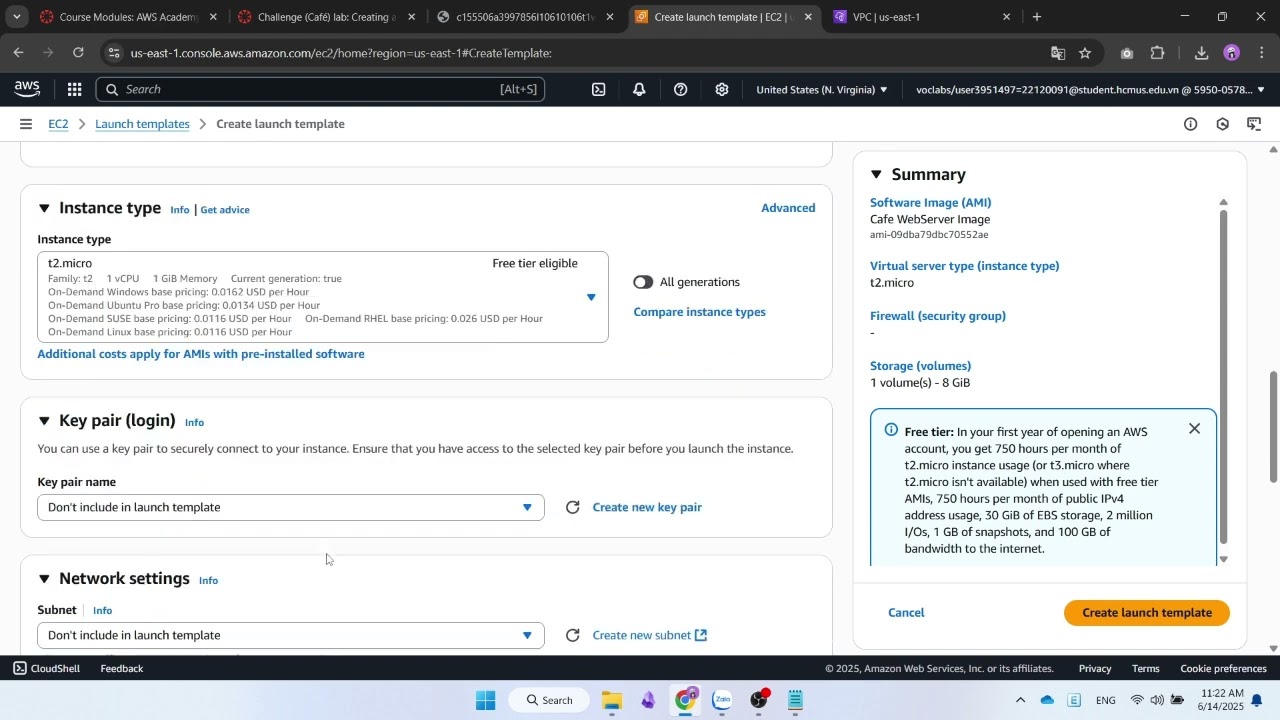Dismiss the Free tier info box

point(1194,429)
